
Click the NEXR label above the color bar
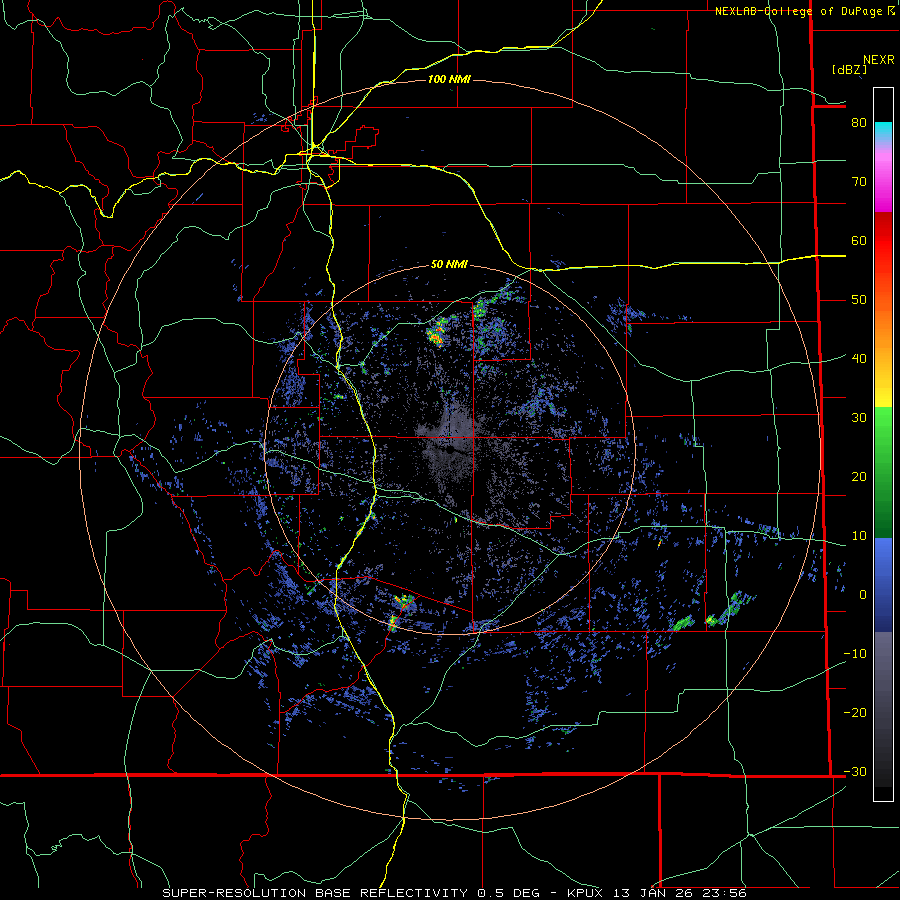(879, 60)
